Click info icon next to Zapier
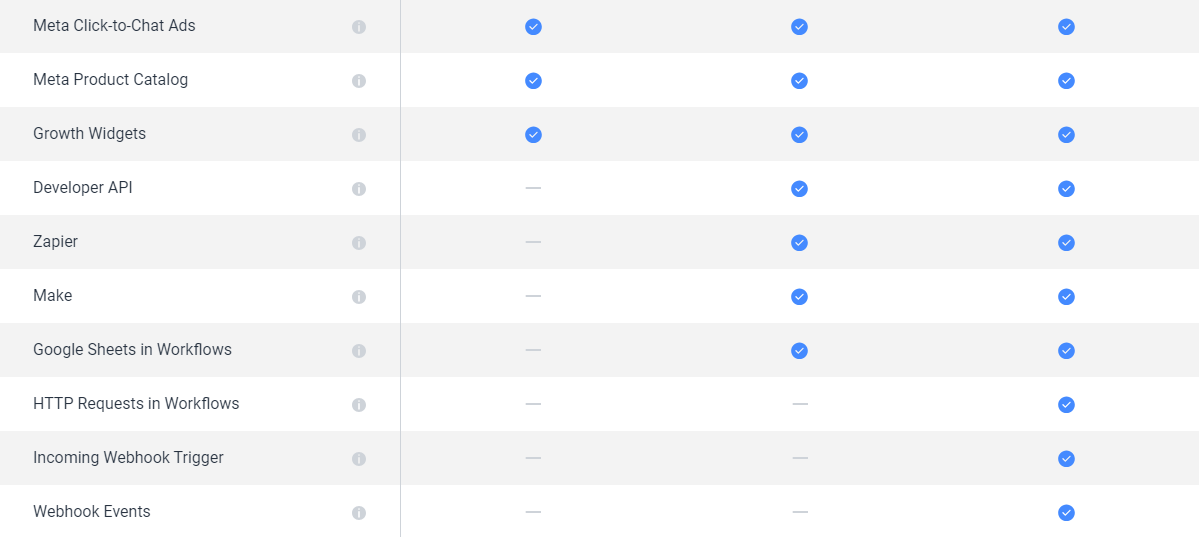Screen dimensions: 1199x537 359,242
